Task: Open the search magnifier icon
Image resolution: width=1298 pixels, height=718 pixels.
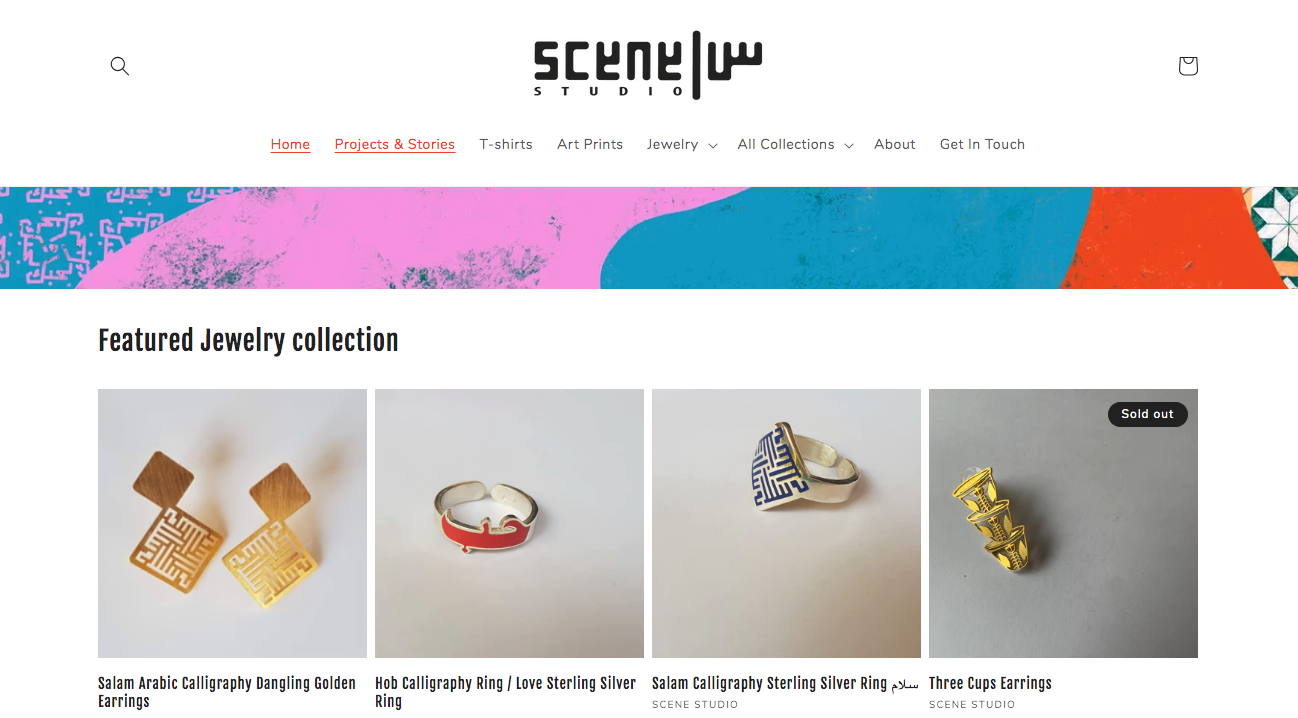Action: tap(120, 66)
